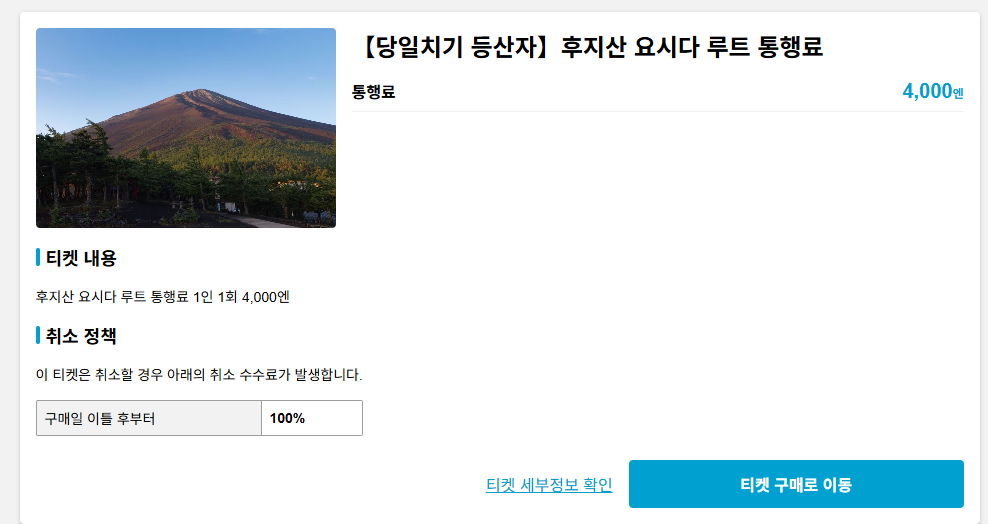Select the 후지산 요시다 루트 통행료 title heading
The width and height of the screenshot is (988, 524).
591,47
